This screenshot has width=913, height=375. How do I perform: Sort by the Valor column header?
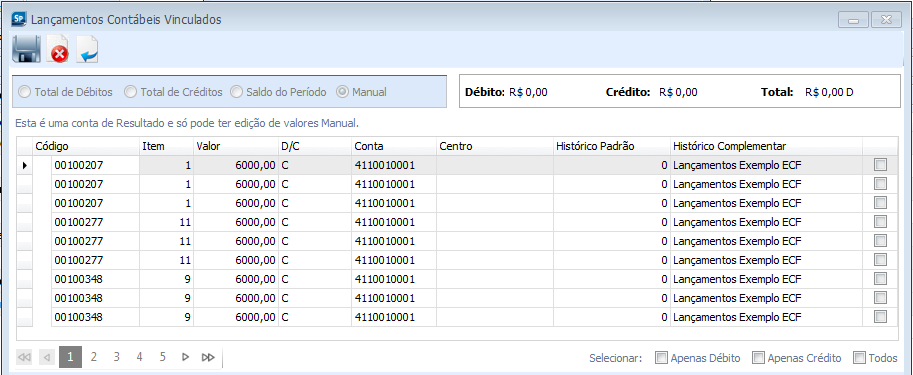pos(236,146)
